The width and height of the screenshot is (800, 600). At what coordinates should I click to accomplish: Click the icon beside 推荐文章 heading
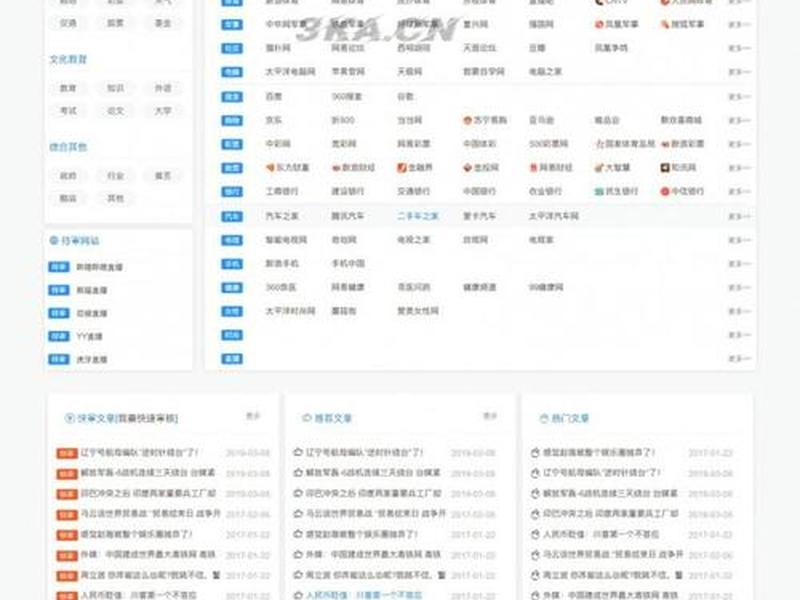coord(307,418)
